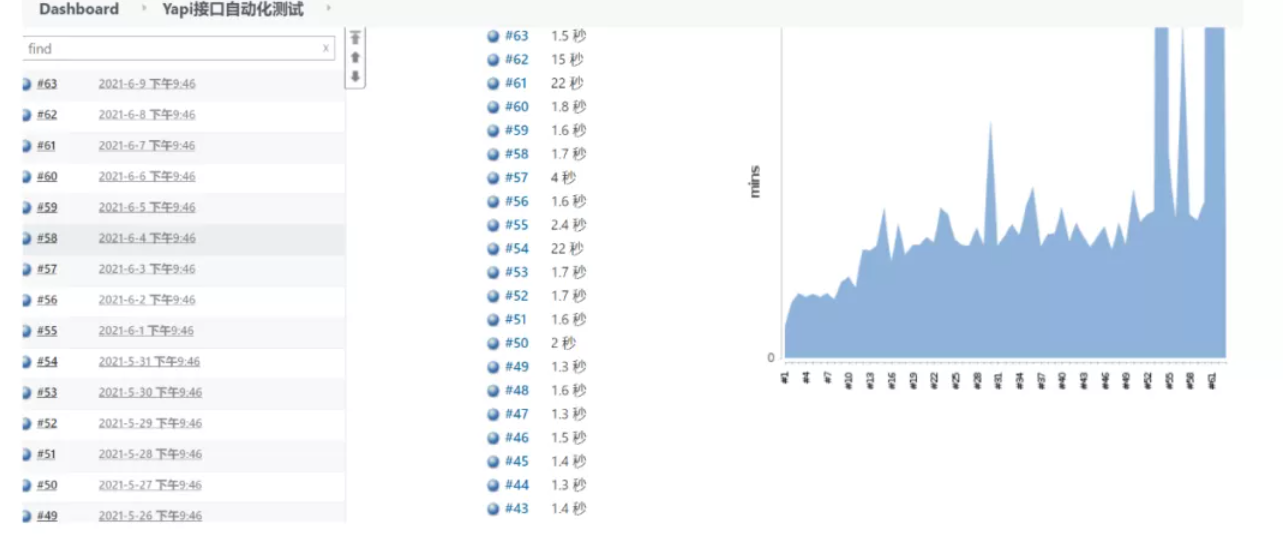Click the scroll-to-top icon in build history
The height and width of the screenshot is (538, 1283).
355,38
